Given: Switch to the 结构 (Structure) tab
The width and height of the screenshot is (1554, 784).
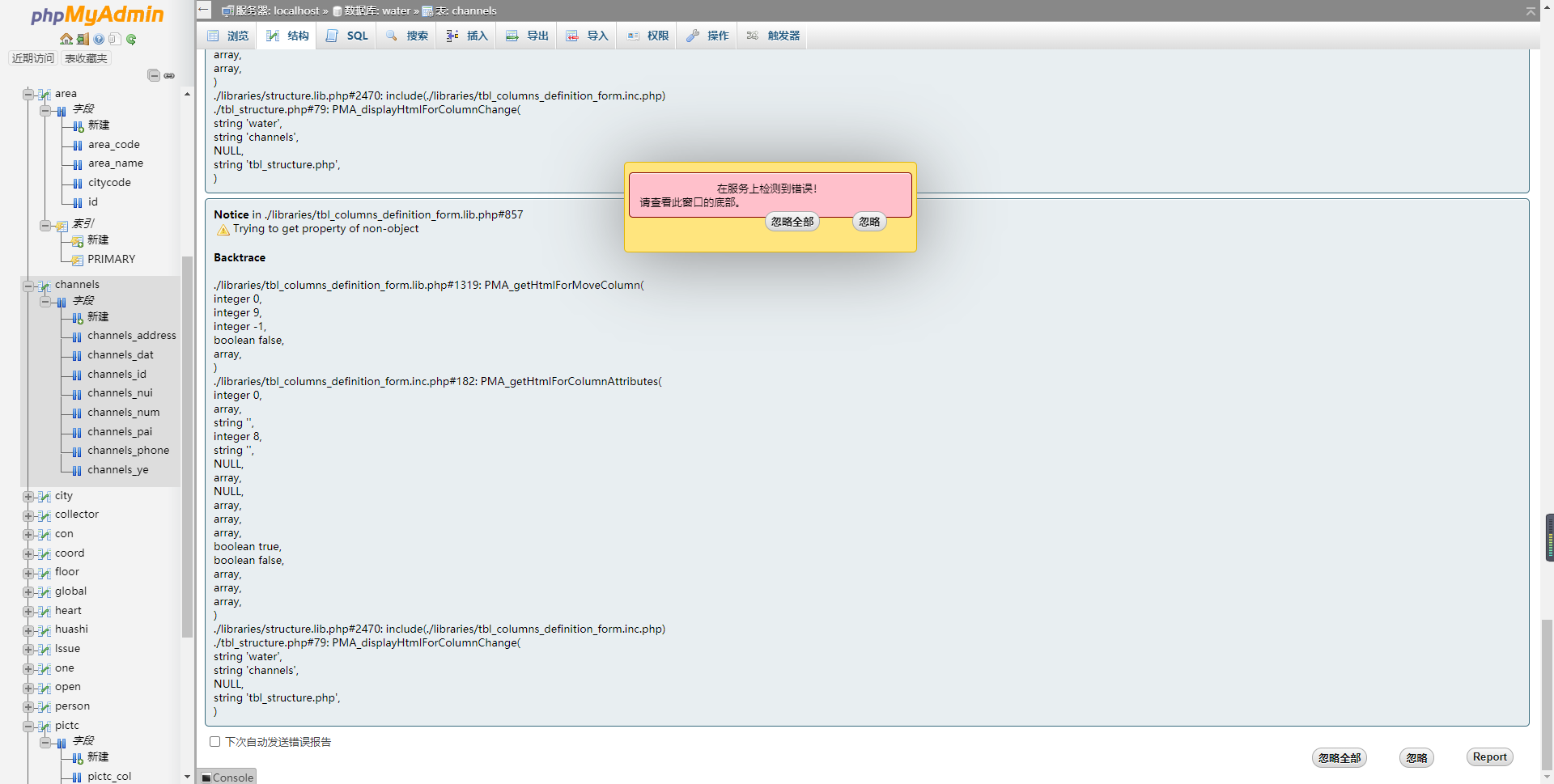Looking at the screenshot, I should pos(287,36).
